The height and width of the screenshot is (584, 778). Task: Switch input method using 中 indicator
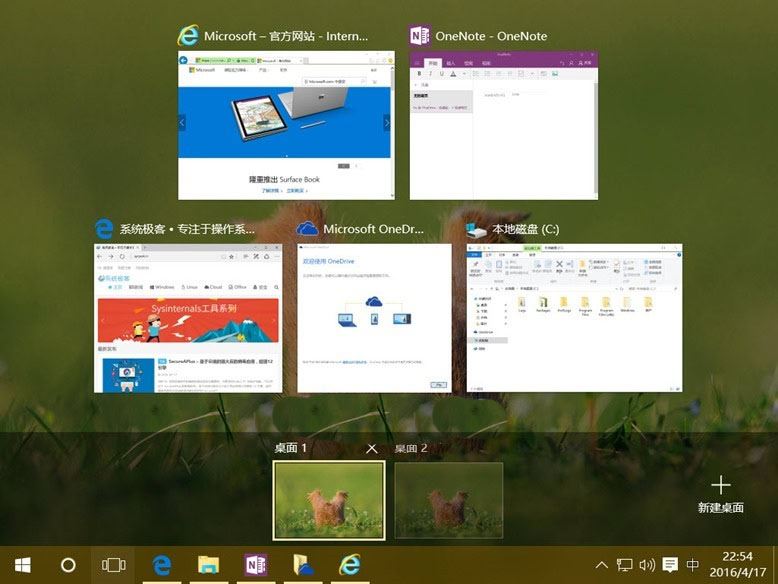click(693, 565)
